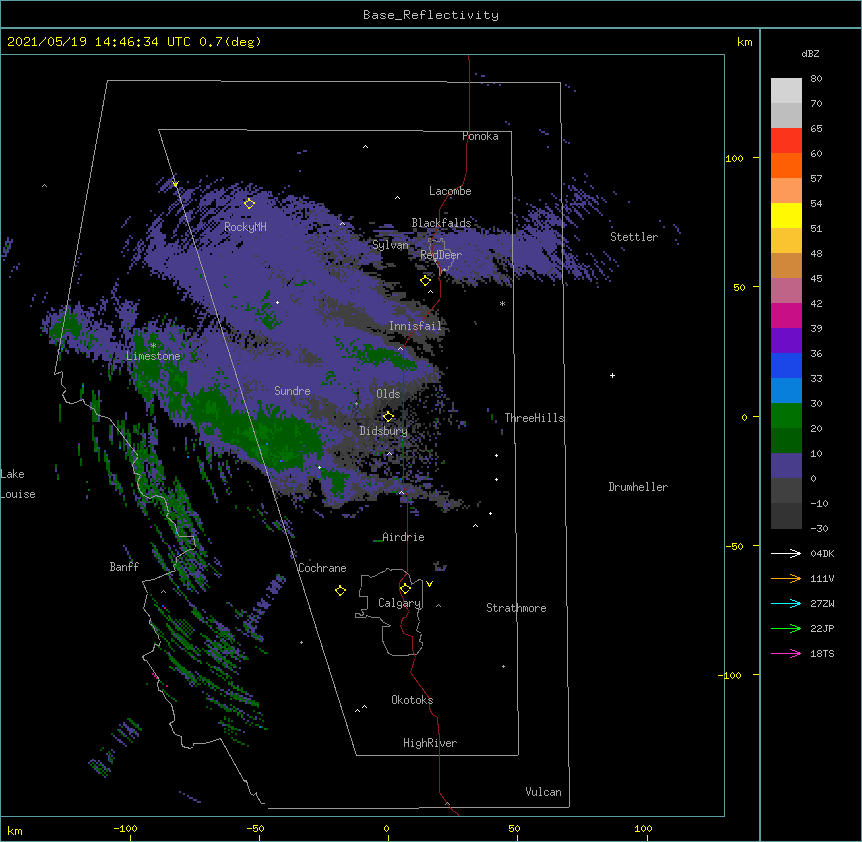The height and width of the screenshot is (842, 862).
Task: Click the Sundre label
Action: point(292,391)
